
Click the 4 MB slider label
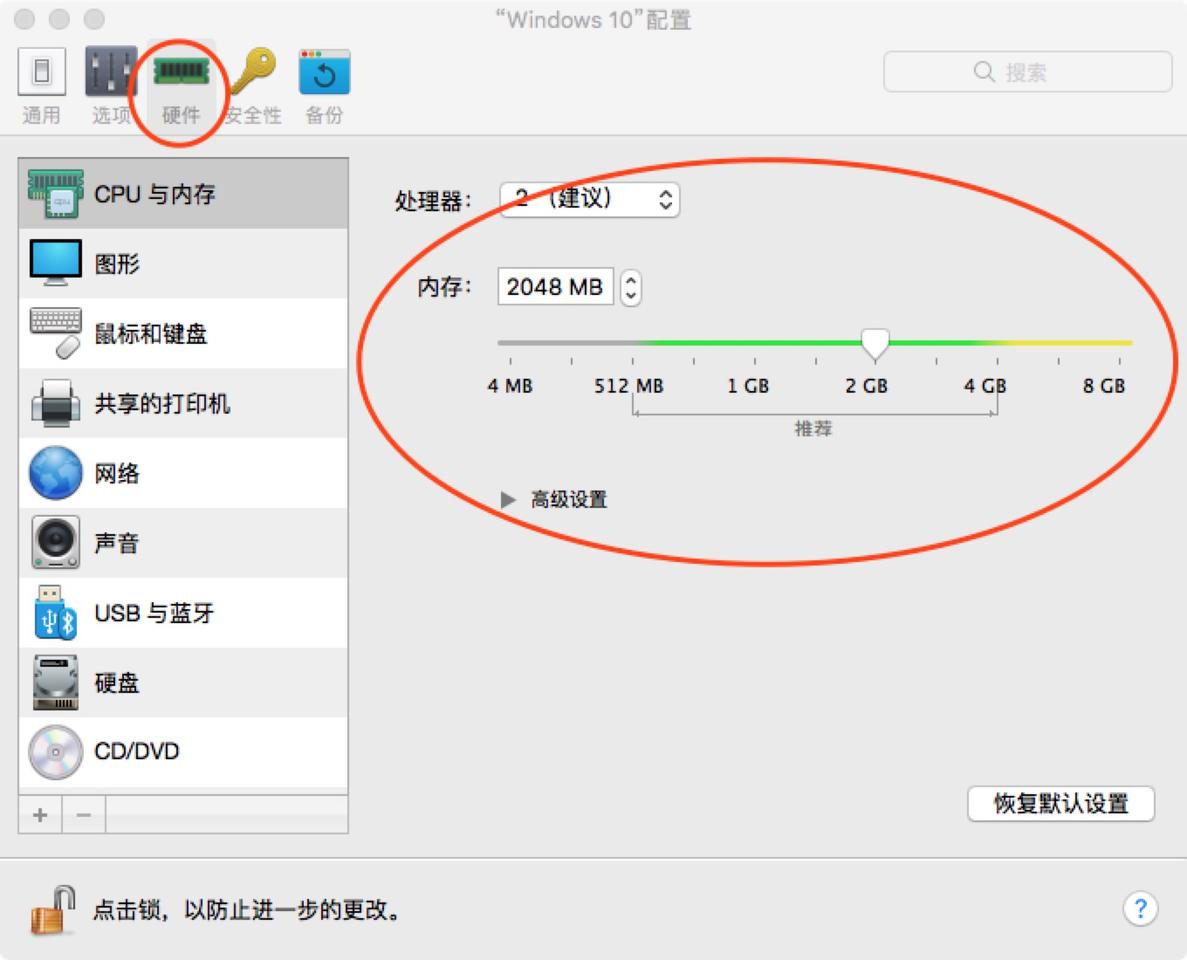click(510, 386)
